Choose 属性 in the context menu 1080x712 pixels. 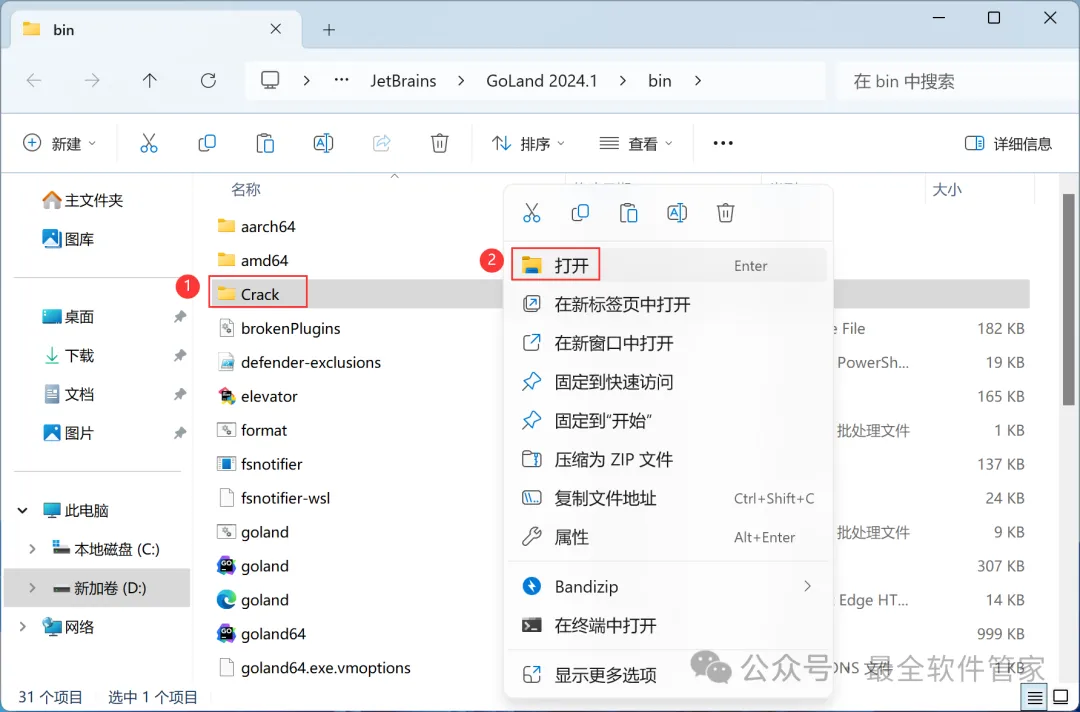(668, 536)
